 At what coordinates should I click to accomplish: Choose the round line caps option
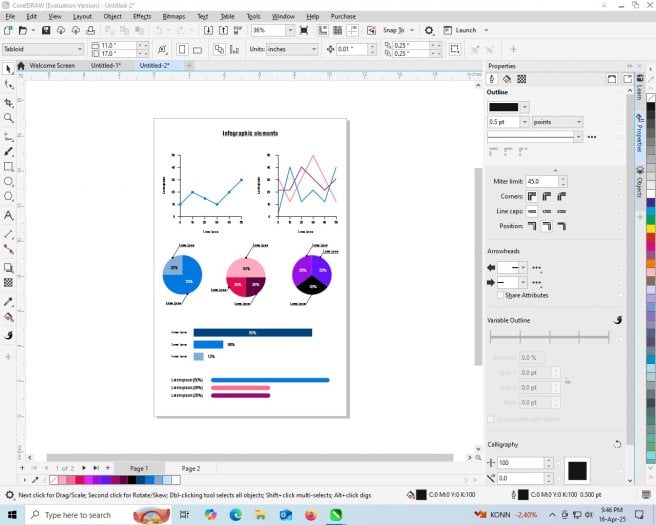(x=547, y=211)
